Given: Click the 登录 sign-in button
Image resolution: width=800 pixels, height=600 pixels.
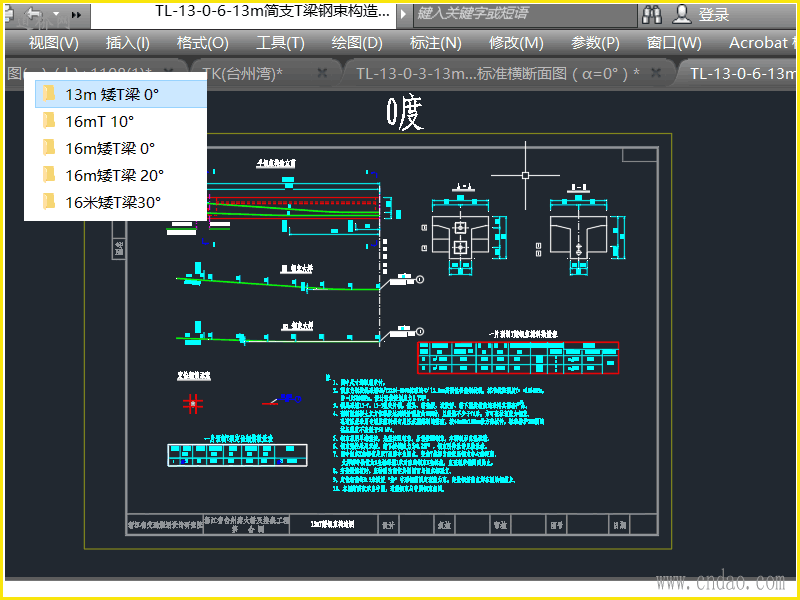Looking at the screenshot, I should click(x=714, y=15).
